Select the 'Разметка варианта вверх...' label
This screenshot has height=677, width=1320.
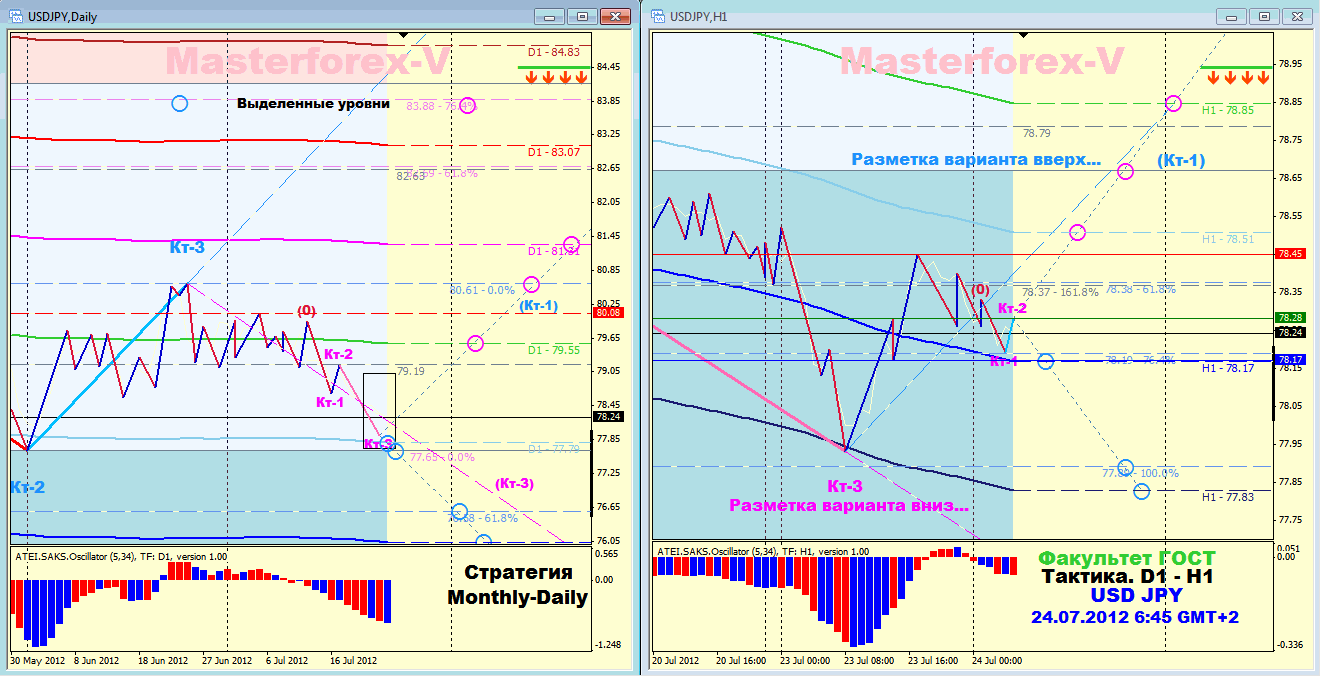(976, 159)
